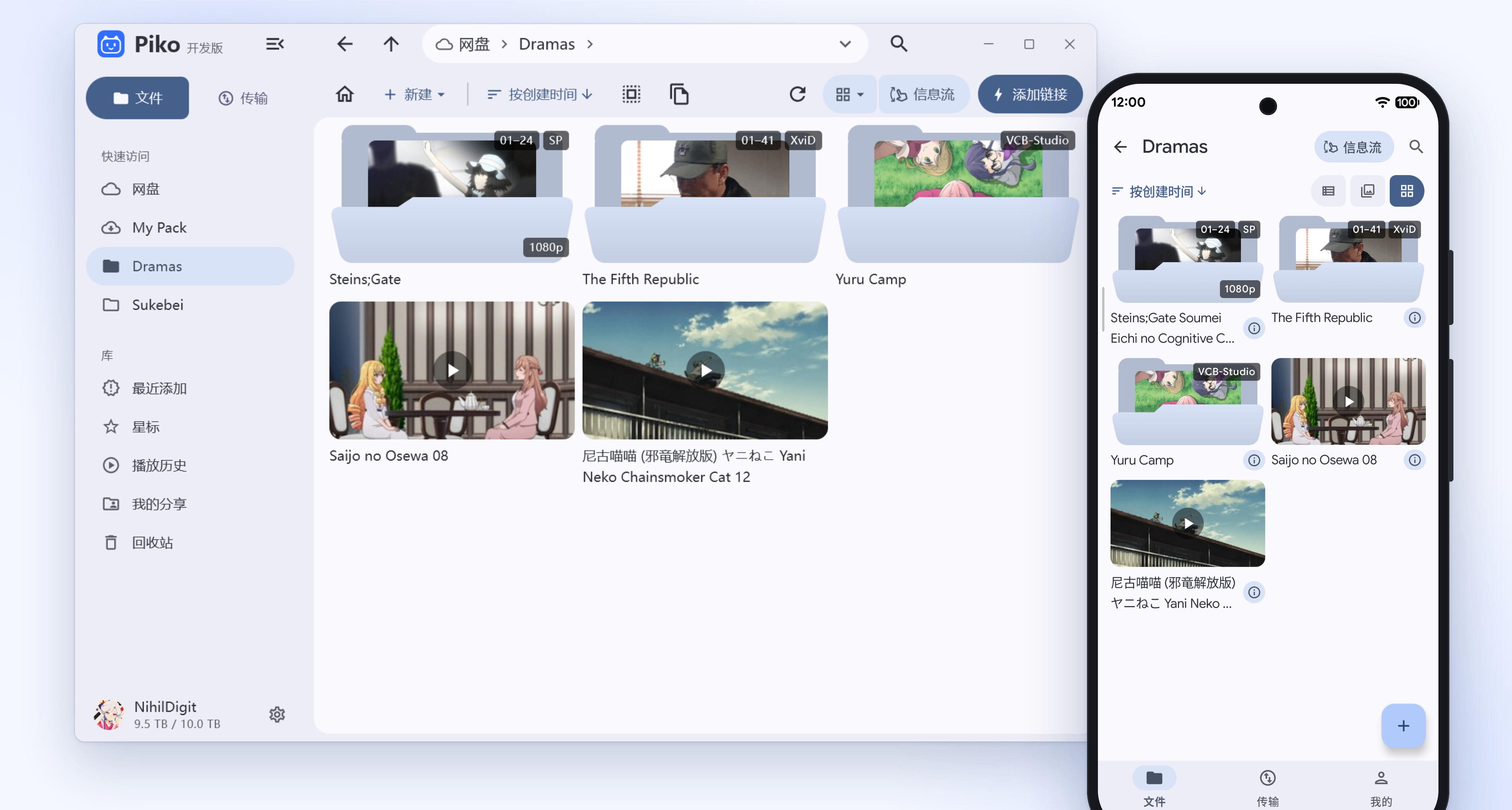Screen dimensions: 1512x810
Task: Play Saijo no Osewa 08 desktop video
Action: pos(452,370)
